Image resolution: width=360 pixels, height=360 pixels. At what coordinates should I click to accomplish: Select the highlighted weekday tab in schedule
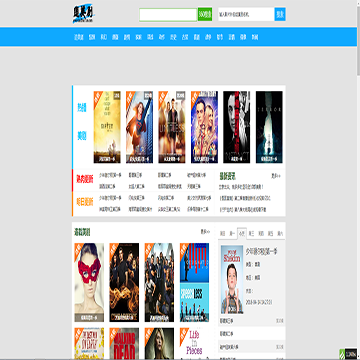[242, 234]
